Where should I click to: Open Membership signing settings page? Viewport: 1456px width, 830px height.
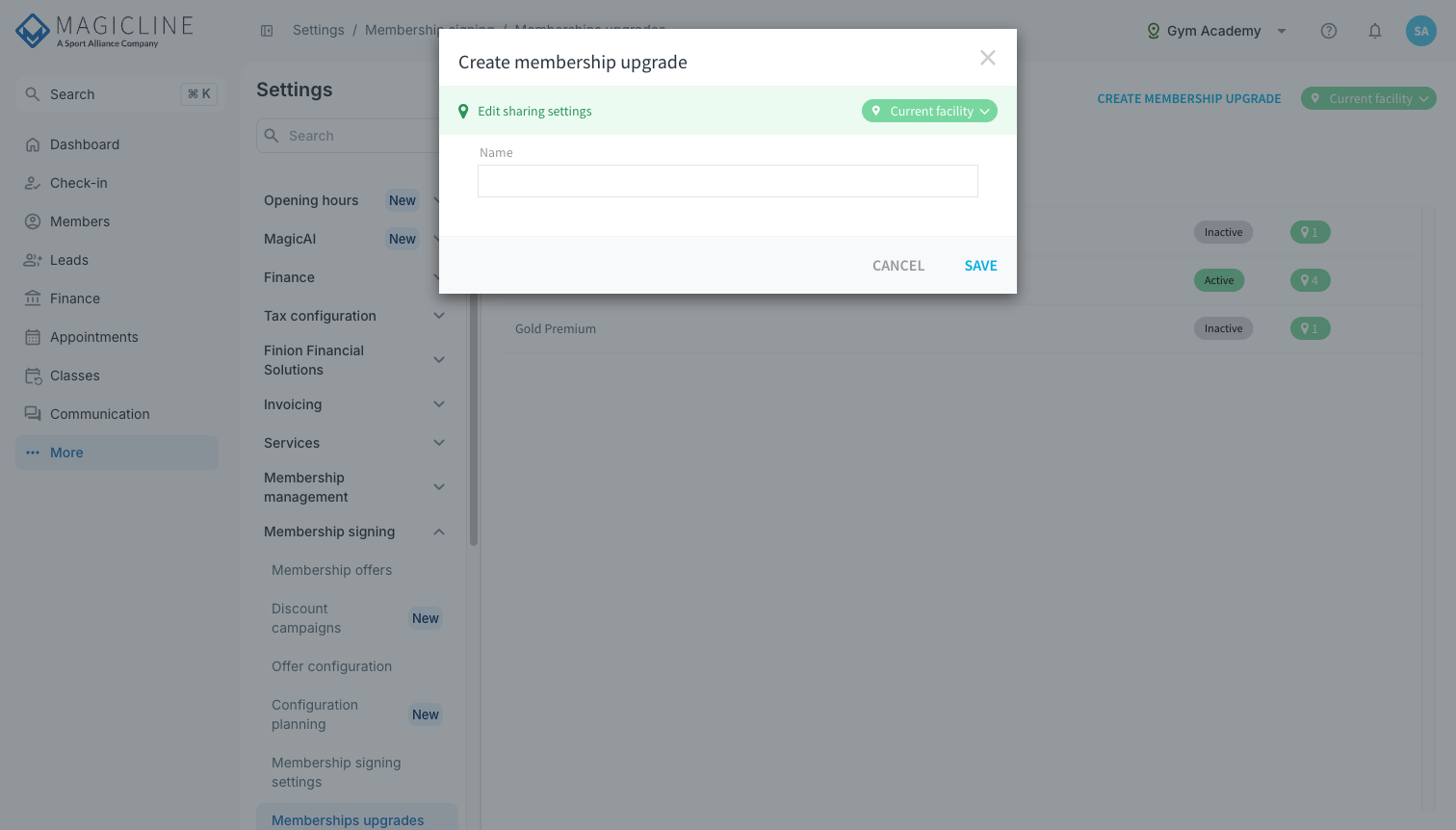336,772
